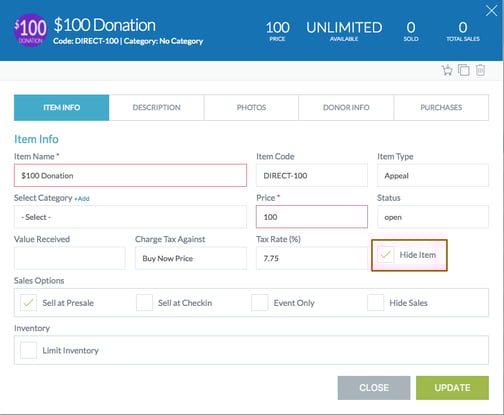Enable the Sell at Checkin checkbox
The image size is (504, 415).
(x=144, y=303)
